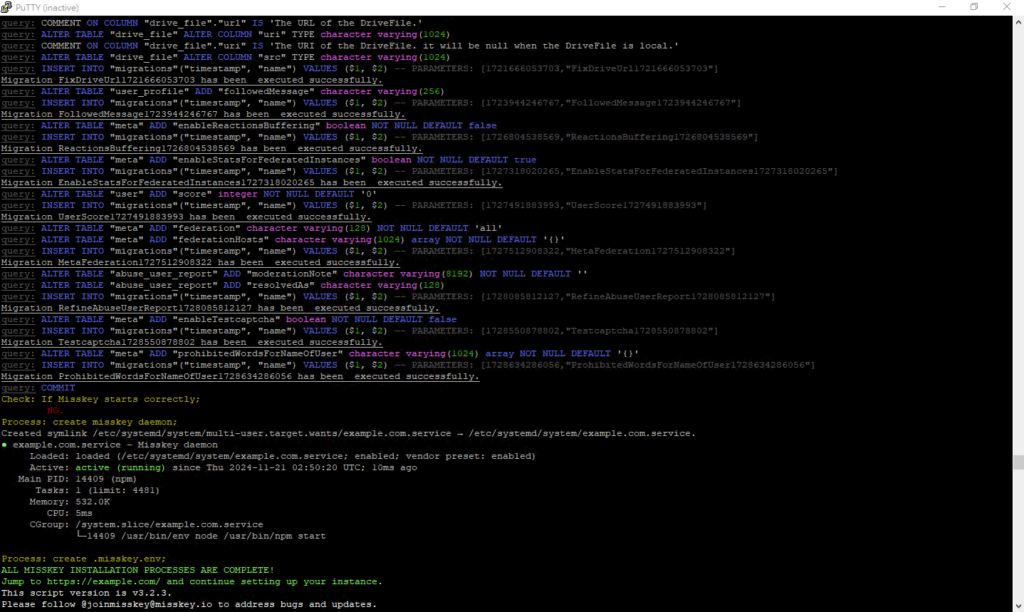Minimize the PuTTY window
Image resolution: width=1024 pixels, height=612 pixels.
pos(942,7)
